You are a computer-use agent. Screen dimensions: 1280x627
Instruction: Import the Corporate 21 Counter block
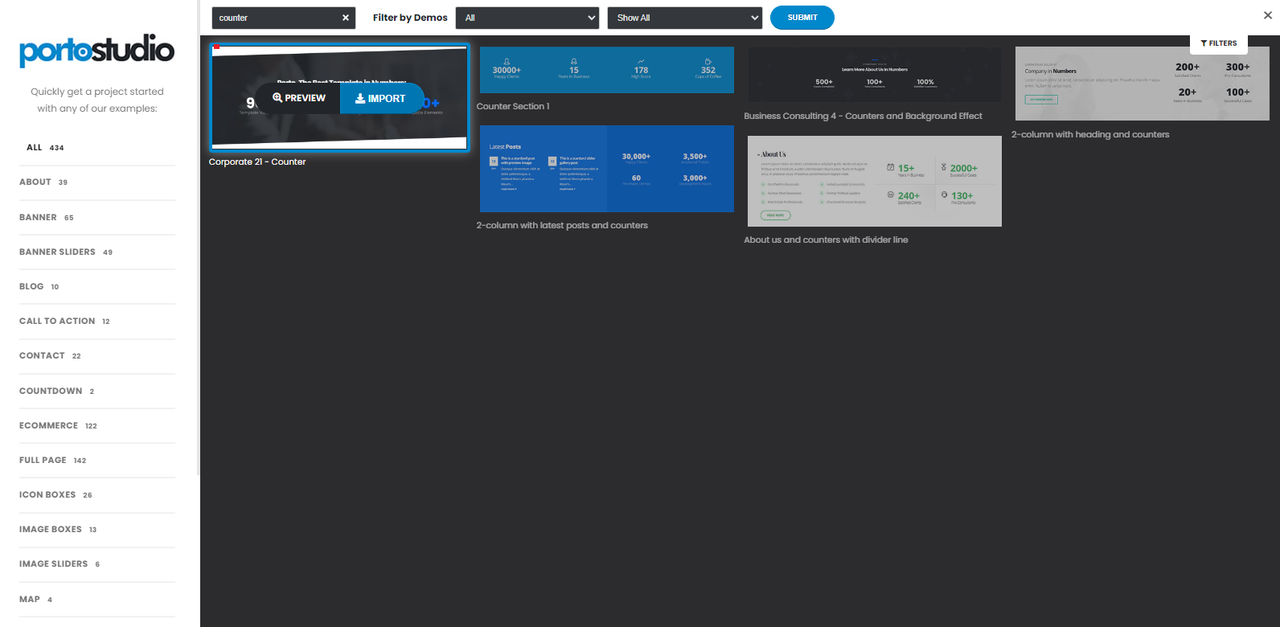pos(381,98)
